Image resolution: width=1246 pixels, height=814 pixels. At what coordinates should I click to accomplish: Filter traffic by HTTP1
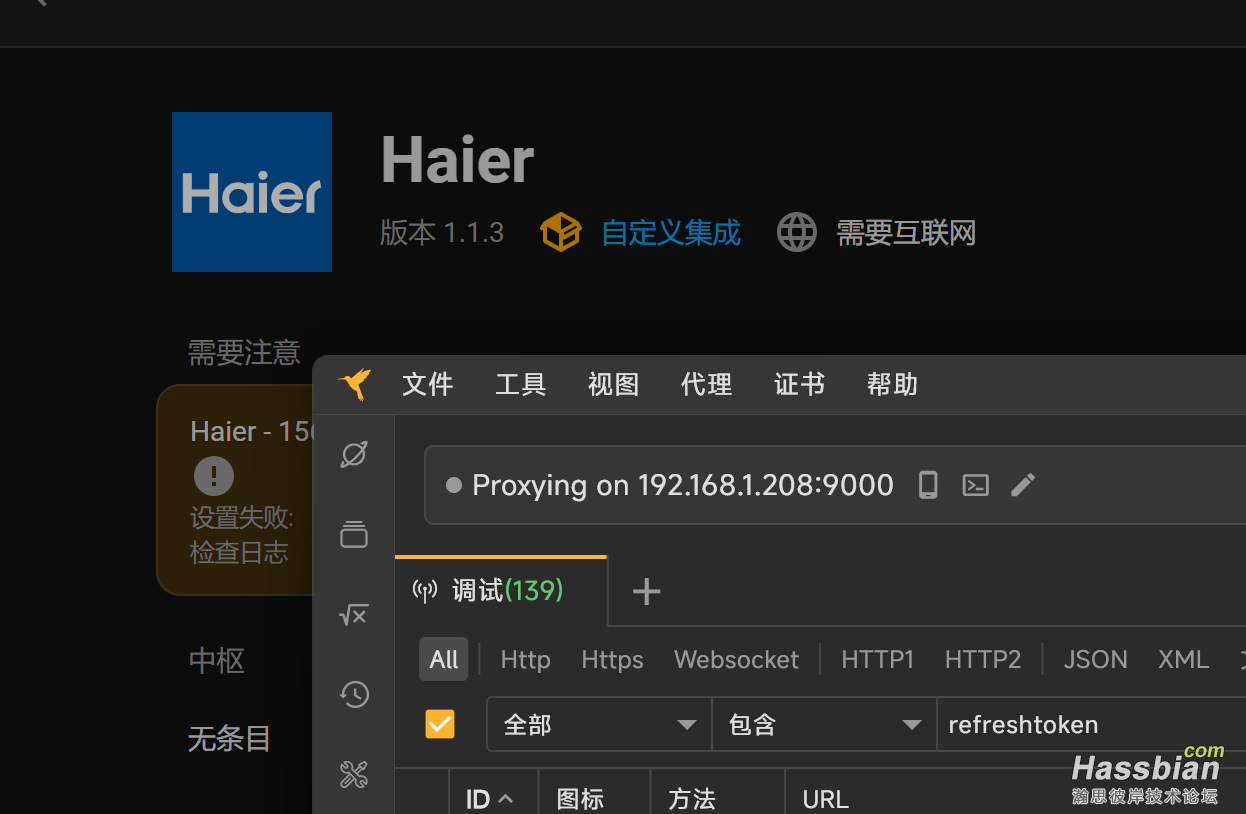[x=877, y=660]
